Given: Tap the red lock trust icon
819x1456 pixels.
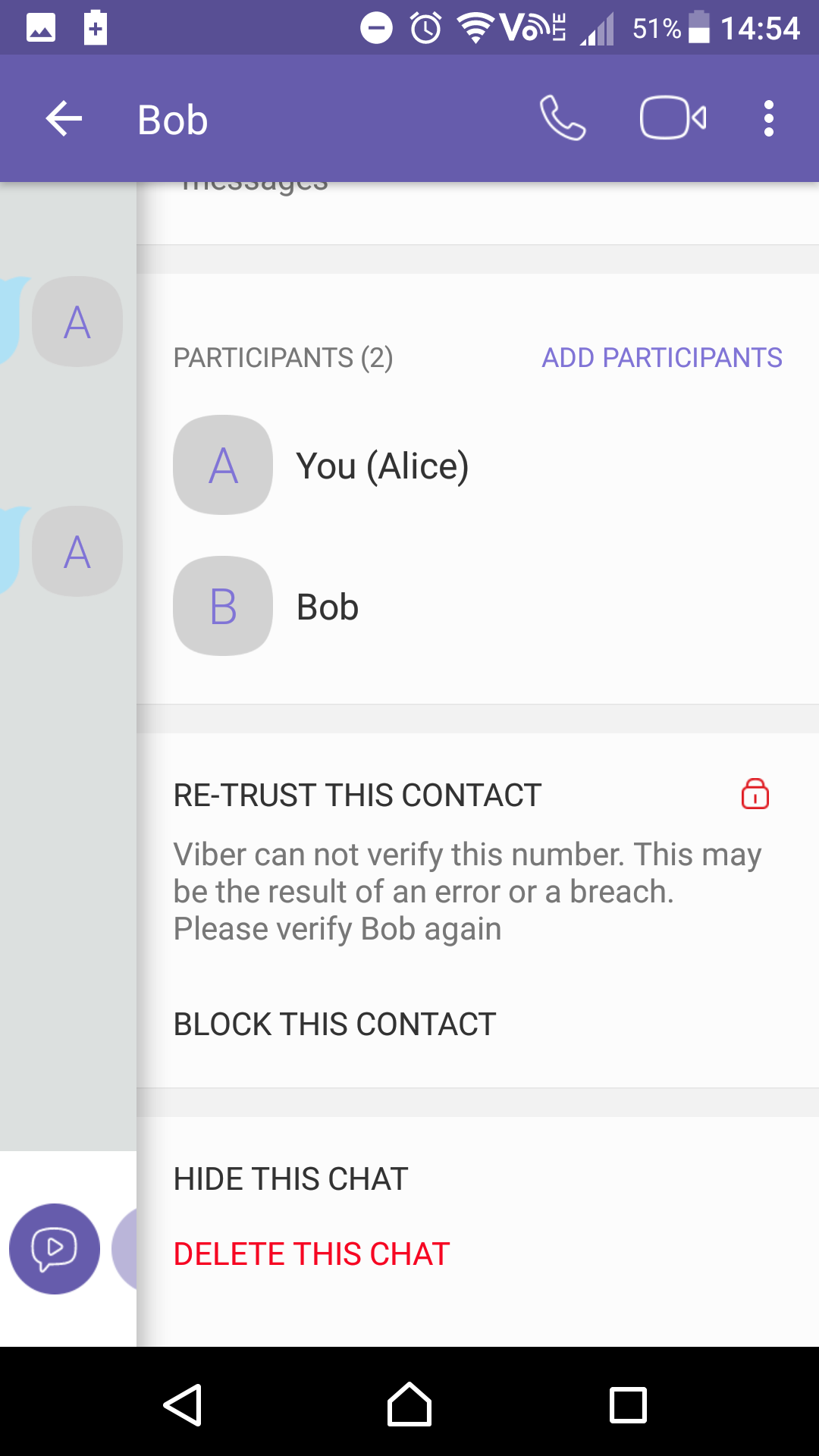Looking at the screenshot, I should pyautogui.click(x=755, y=795).
